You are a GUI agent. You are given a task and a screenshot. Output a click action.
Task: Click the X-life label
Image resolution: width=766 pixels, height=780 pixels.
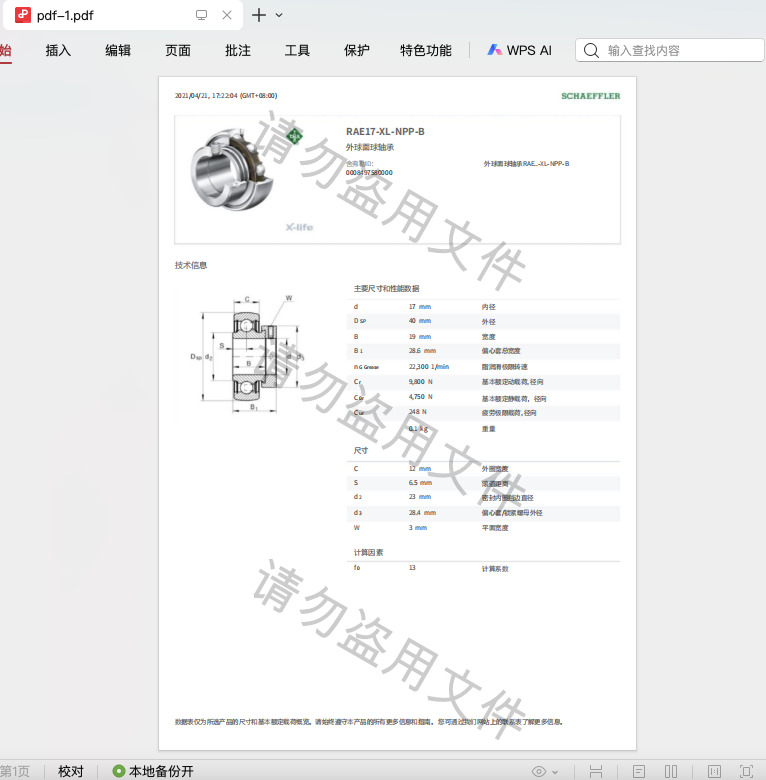click(299, 227)
